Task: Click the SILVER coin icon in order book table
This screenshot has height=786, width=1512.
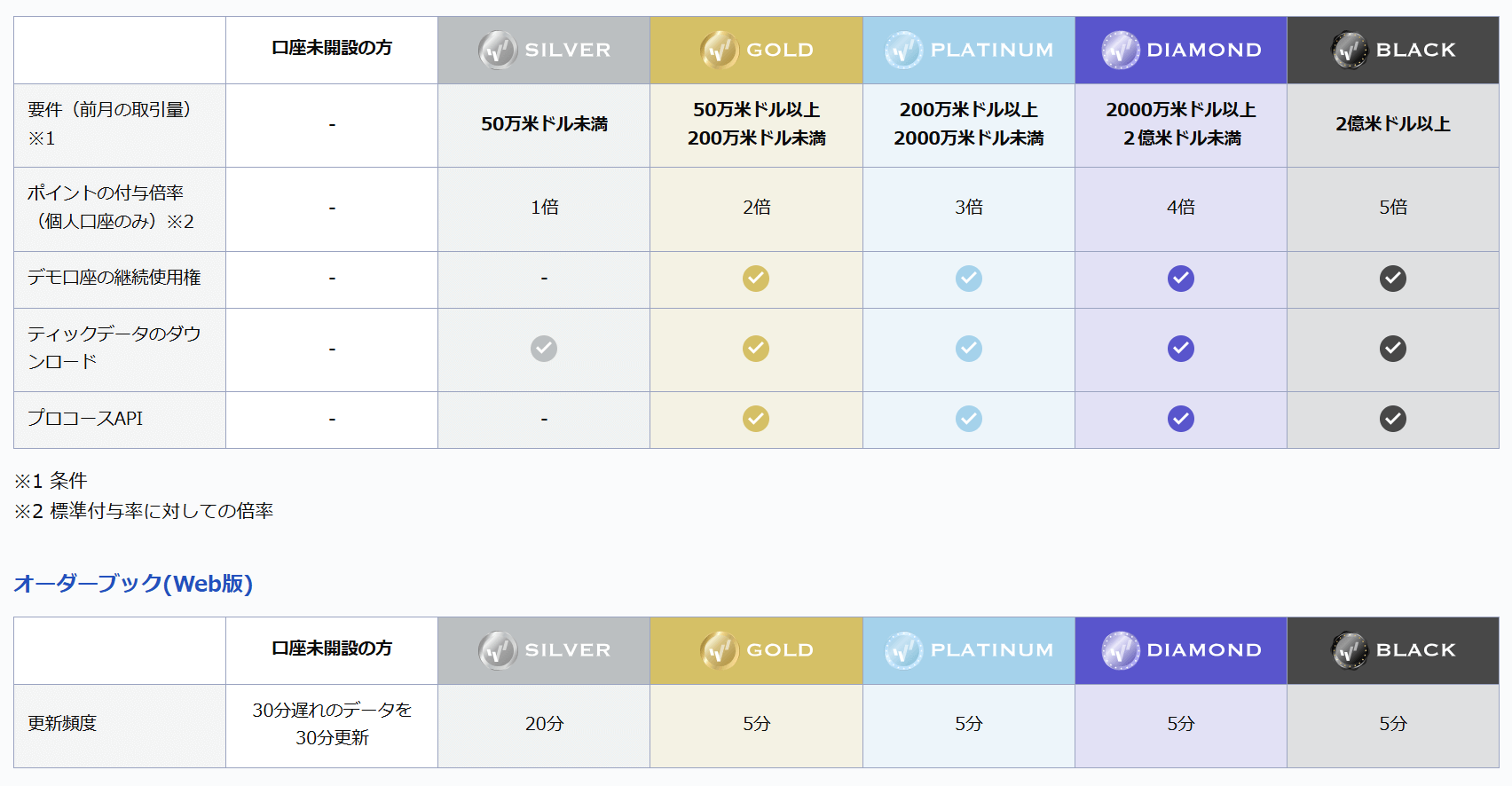Action: (498, 650)
